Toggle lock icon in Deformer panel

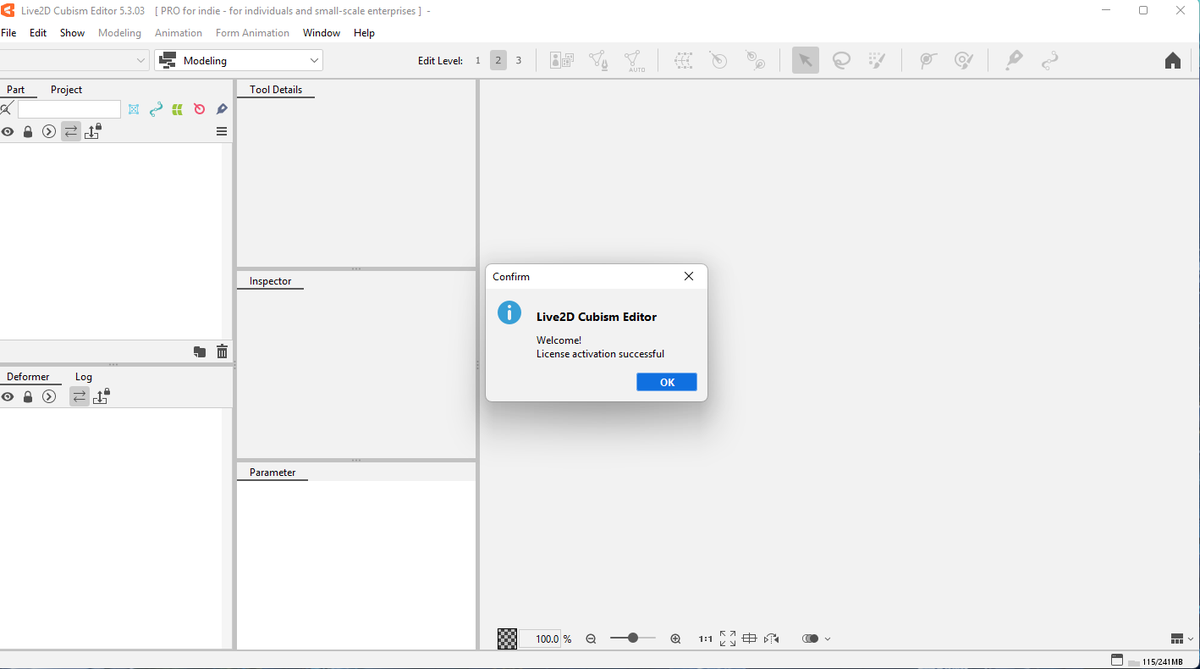[28, 397]
